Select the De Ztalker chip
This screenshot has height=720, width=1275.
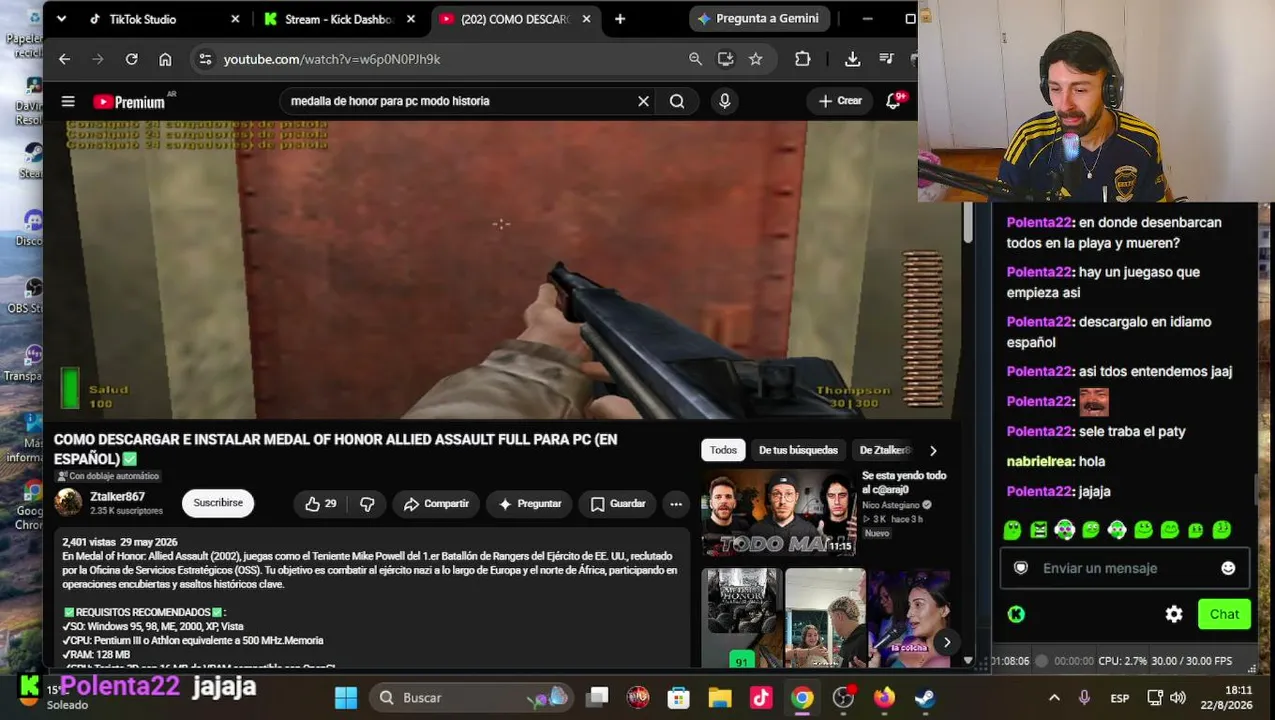[x=884, y=450]
